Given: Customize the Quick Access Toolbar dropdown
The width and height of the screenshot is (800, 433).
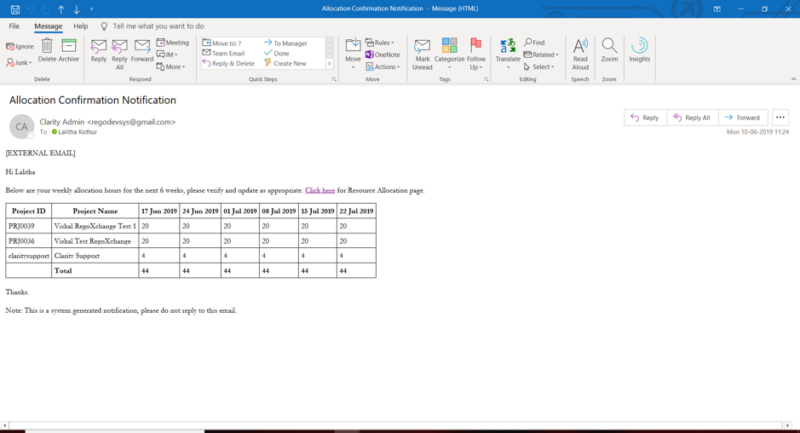Looking at the screenshot, I should (92, 9).
